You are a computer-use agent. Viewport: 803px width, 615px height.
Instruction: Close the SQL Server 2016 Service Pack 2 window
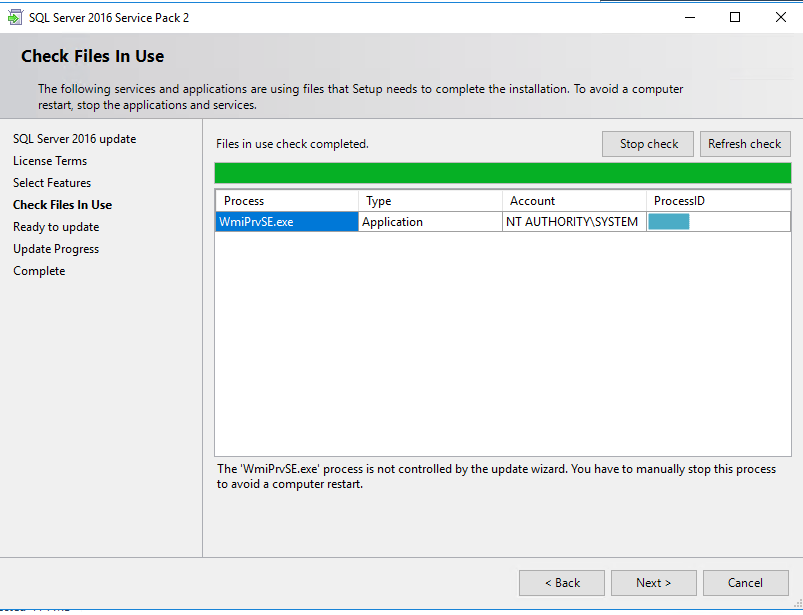[780, 17]
